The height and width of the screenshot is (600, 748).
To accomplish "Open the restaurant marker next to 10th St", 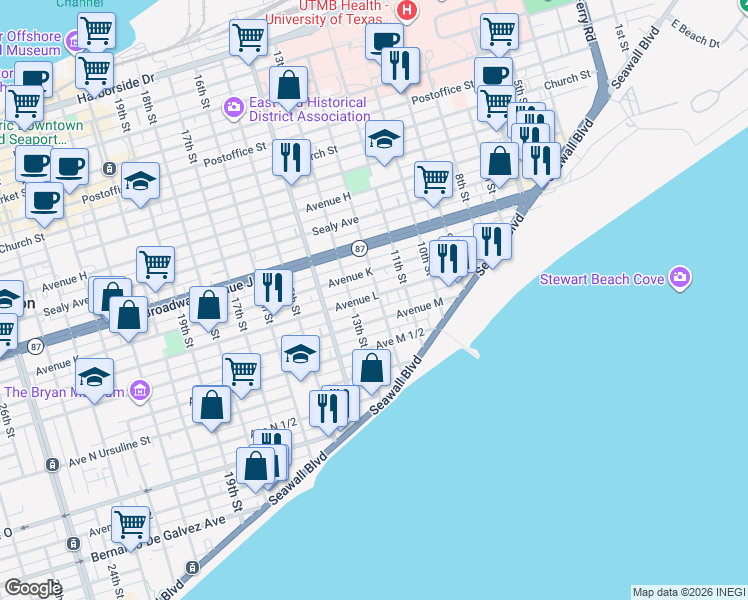I will pyautogui.click(x=448, y=259).
